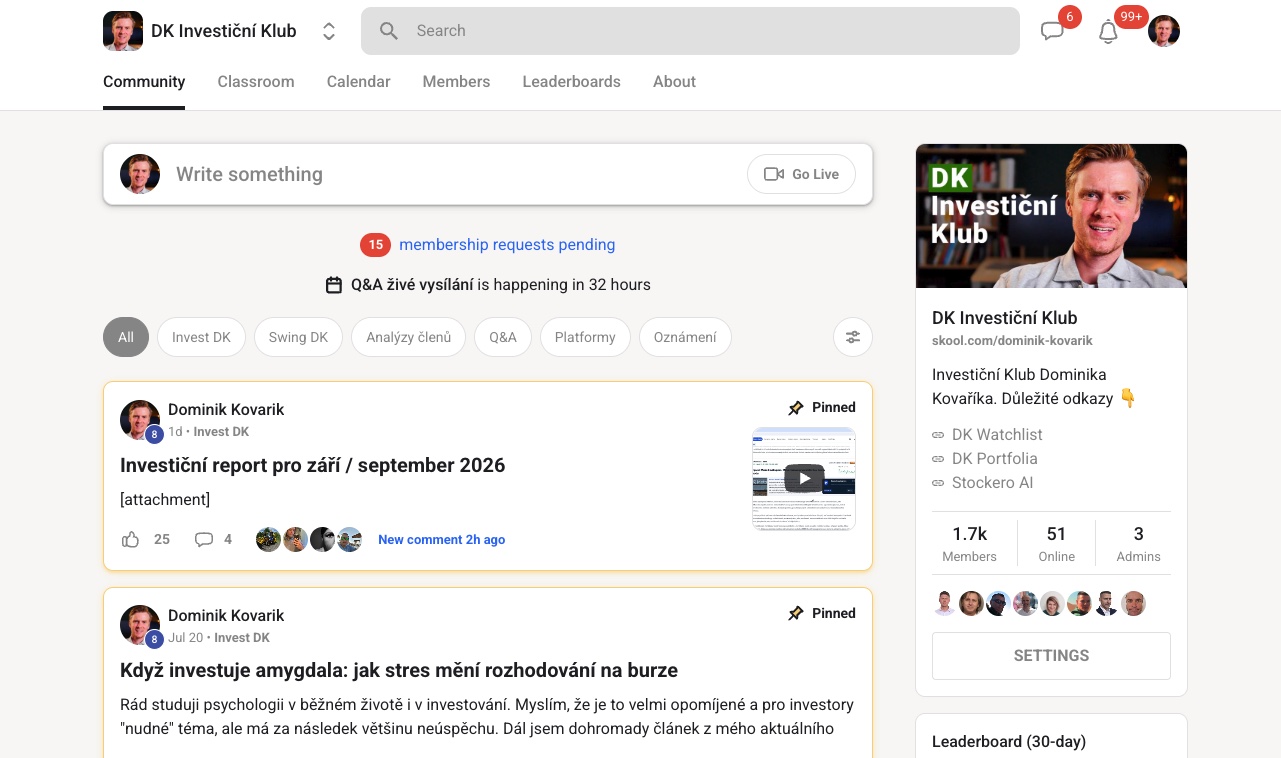Open the Calendar tab
Image resolution: width=1281 pixels, height=758 pixels.
click(x=358, y=82)
